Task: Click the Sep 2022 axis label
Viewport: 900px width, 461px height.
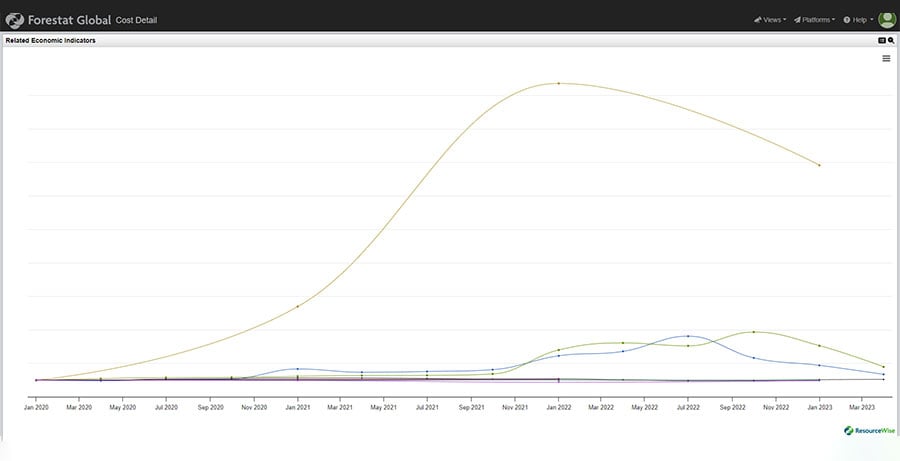Action: pyautogui.click(x=732, y=407)
